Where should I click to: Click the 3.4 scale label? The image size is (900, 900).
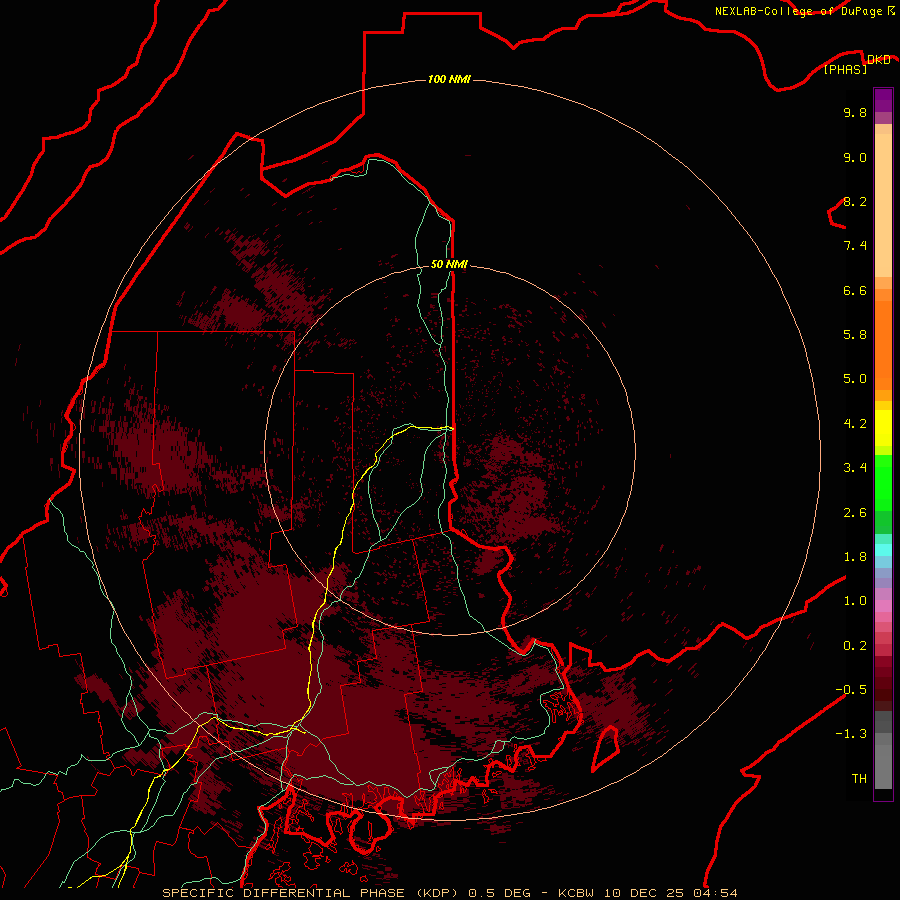coord(855,468)
